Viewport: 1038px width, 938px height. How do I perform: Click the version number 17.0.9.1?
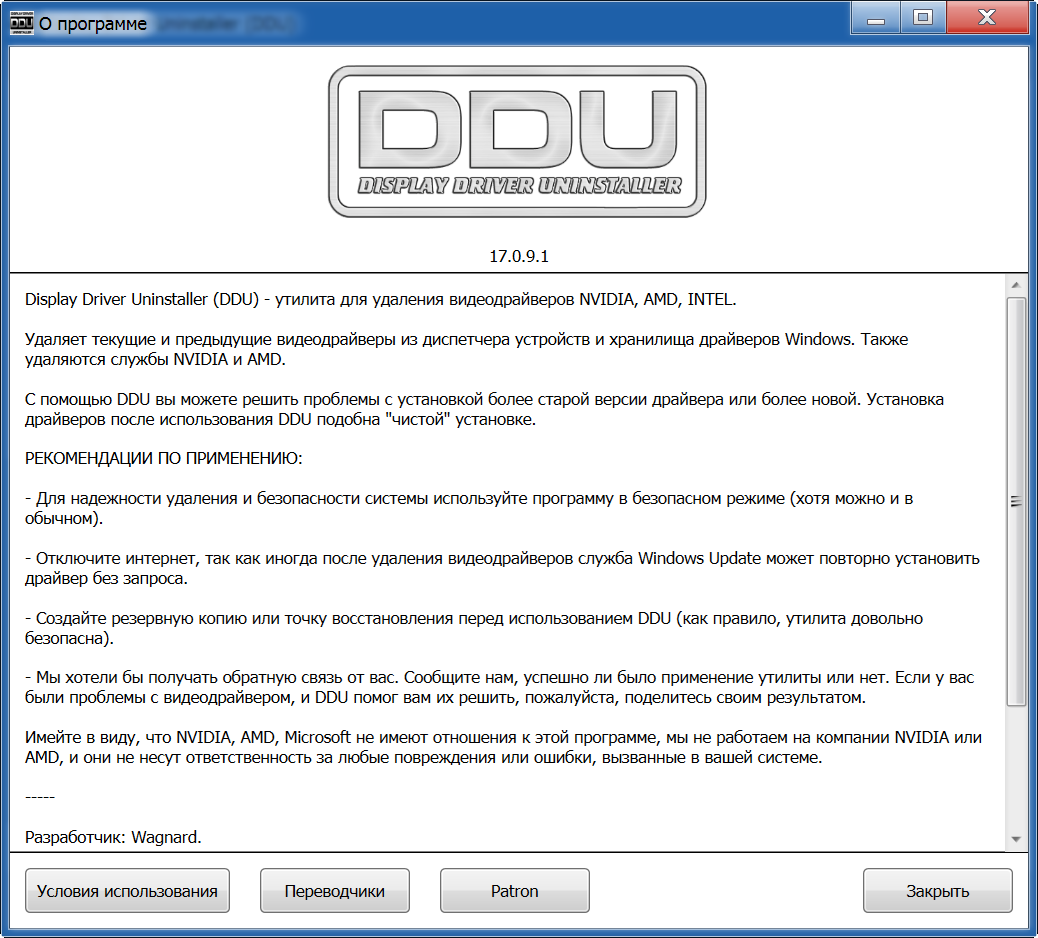(x=518, y=256)
